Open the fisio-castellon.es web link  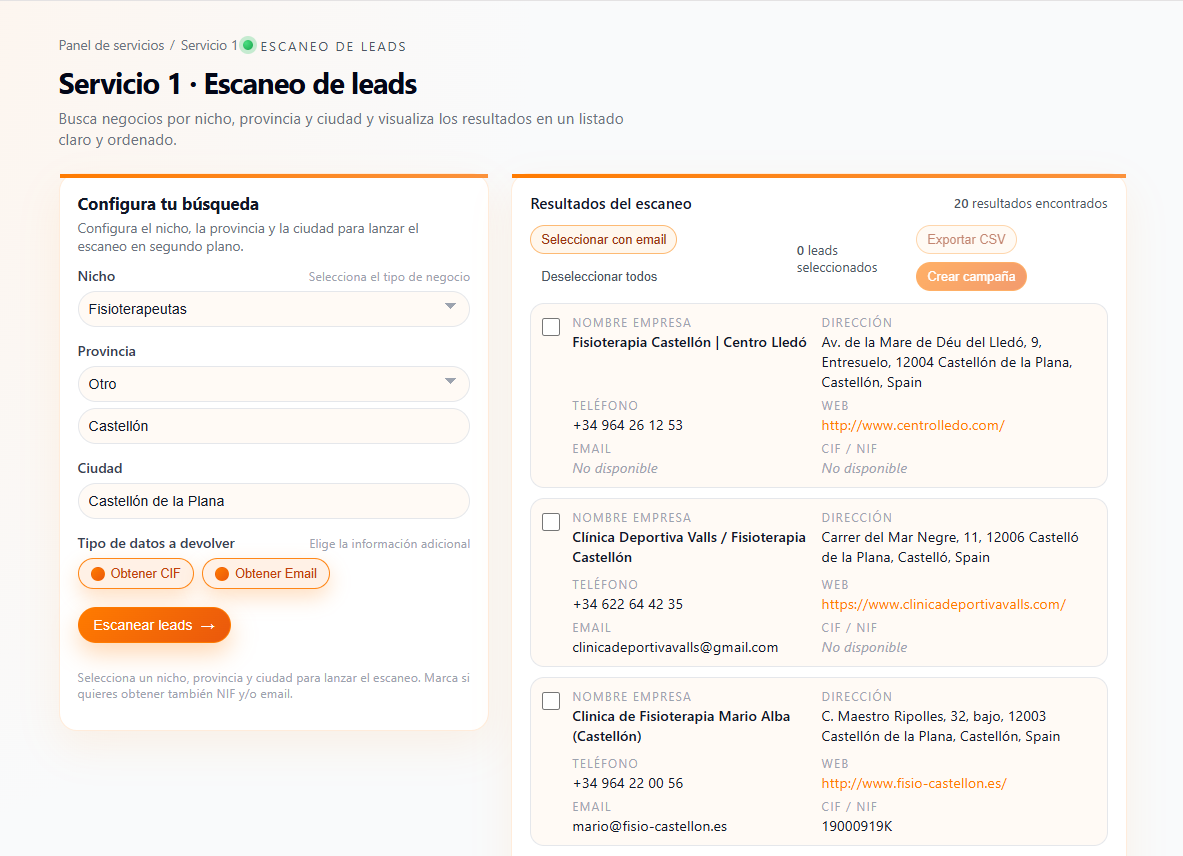point(914,784)
